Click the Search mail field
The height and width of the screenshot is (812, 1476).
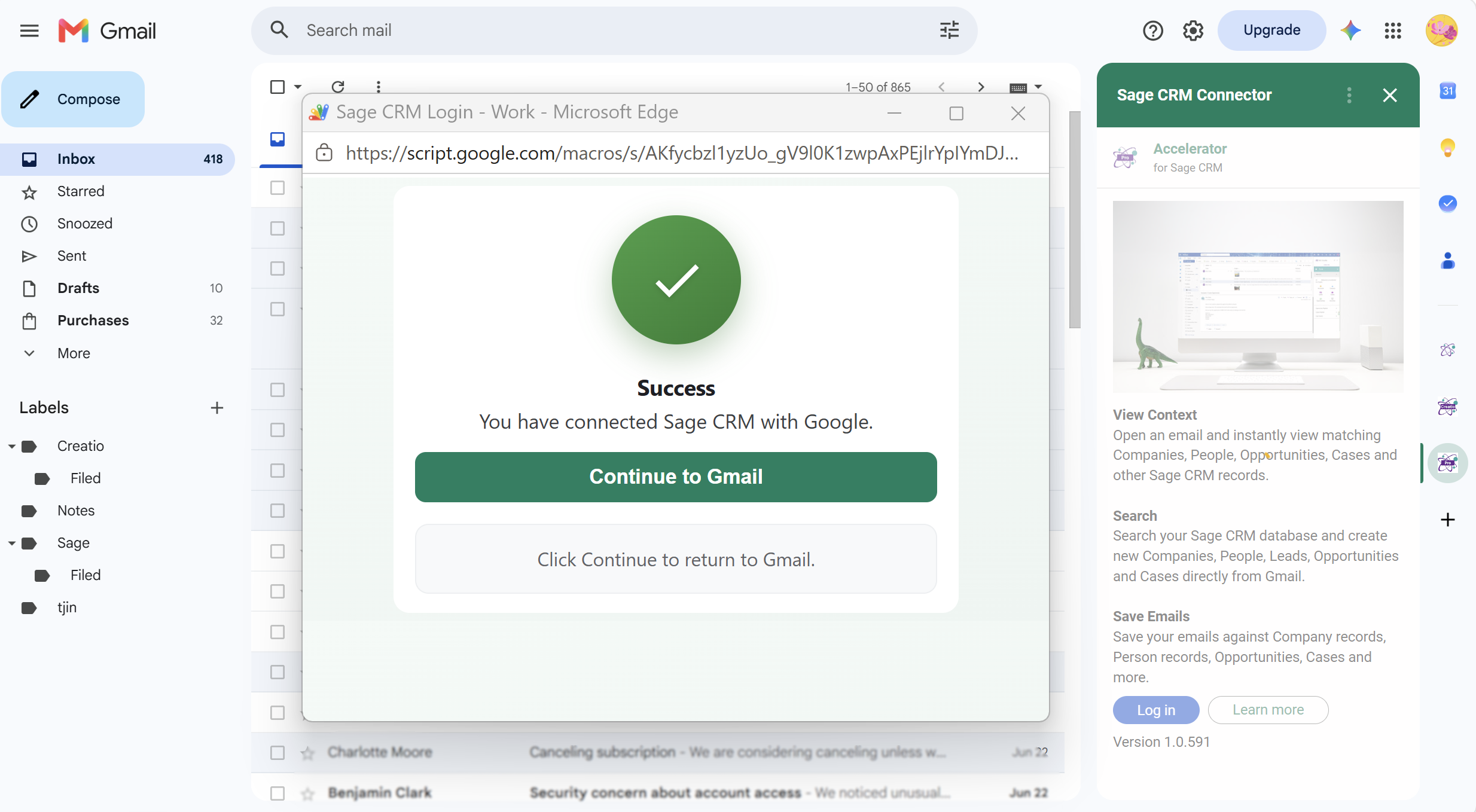[x=614, y=30]
